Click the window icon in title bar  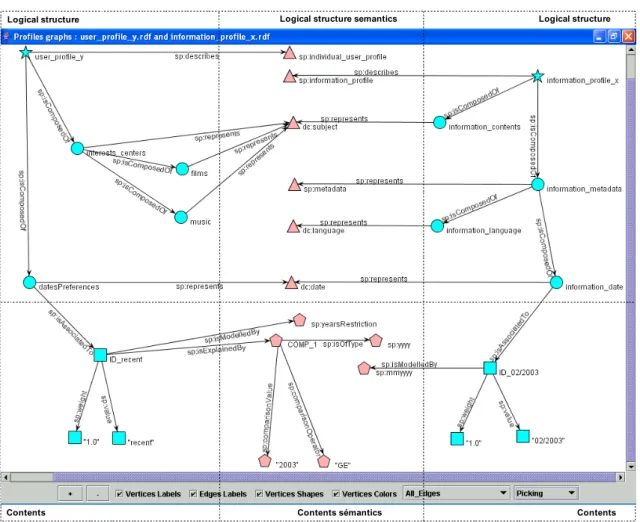click(x=7, y=37)
